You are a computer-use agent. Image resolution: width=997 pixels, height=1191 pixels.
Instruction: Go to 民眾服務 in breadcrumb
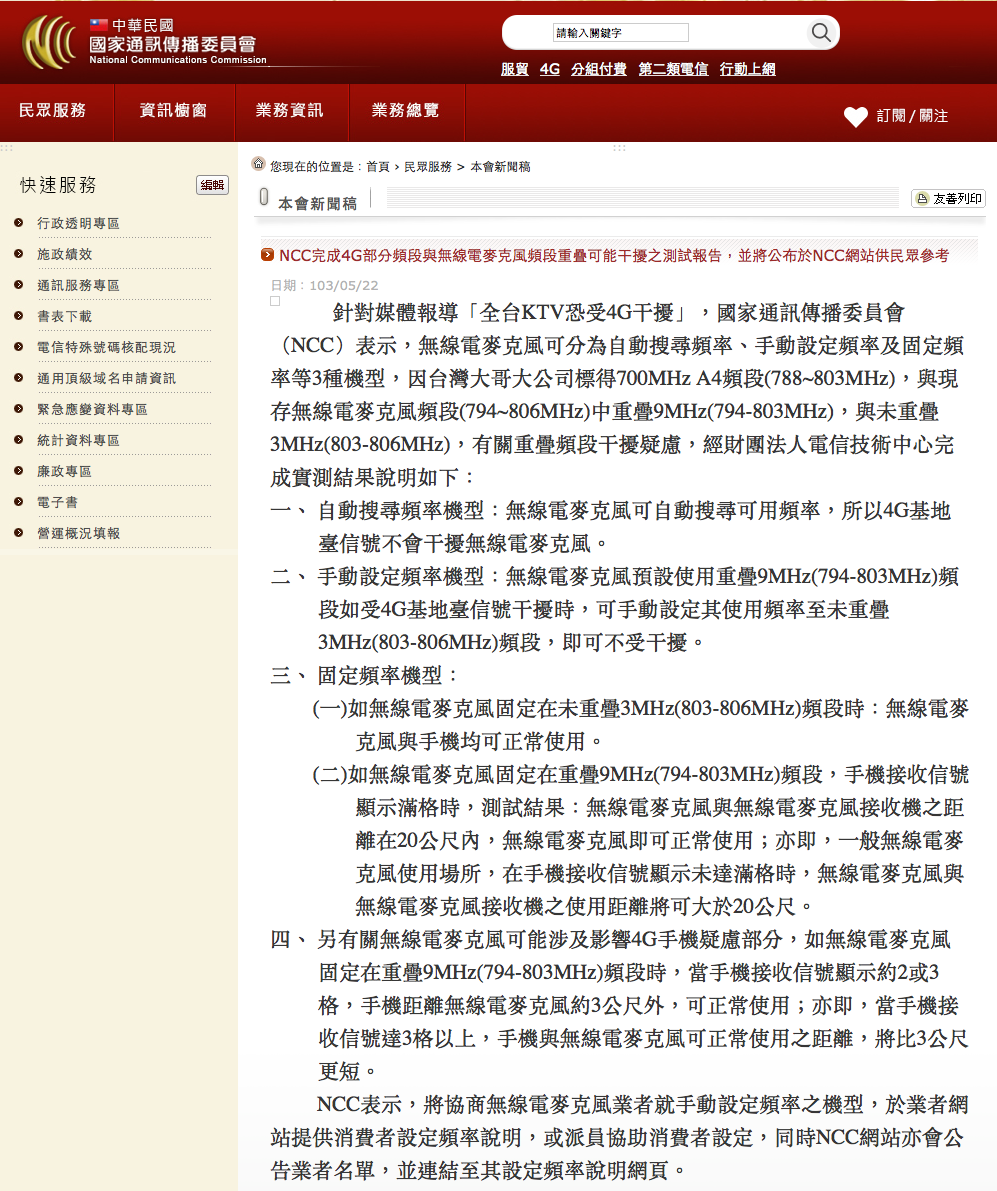click(428, 167)
